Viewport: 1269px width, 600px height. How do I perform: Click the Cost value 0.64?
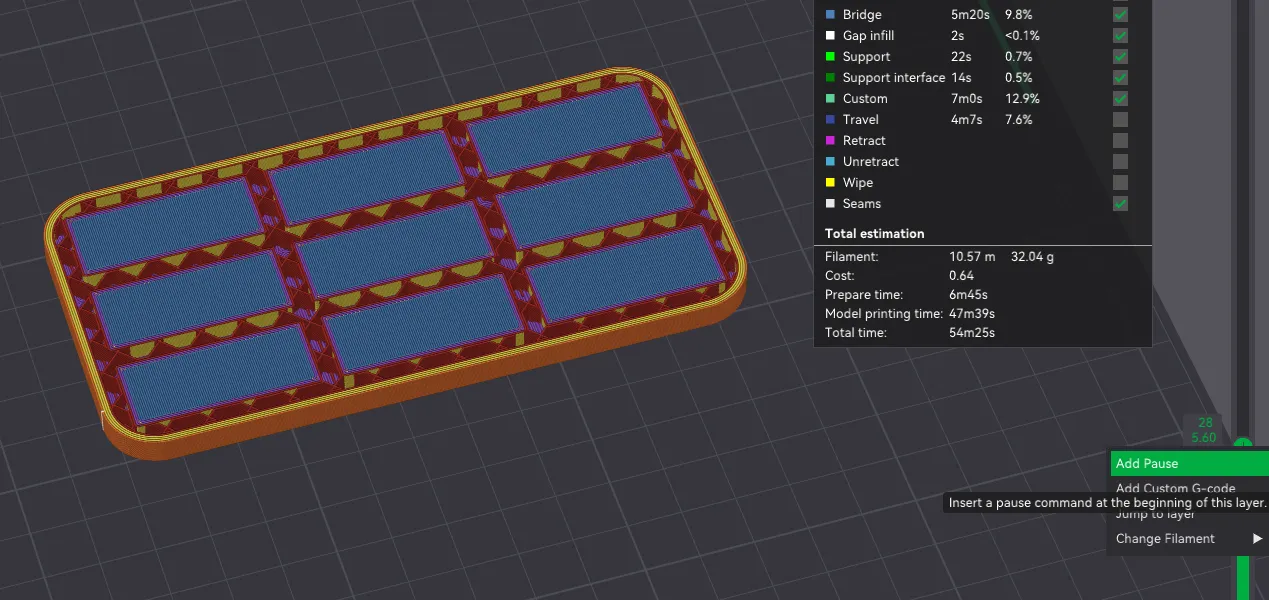[961, 276]
